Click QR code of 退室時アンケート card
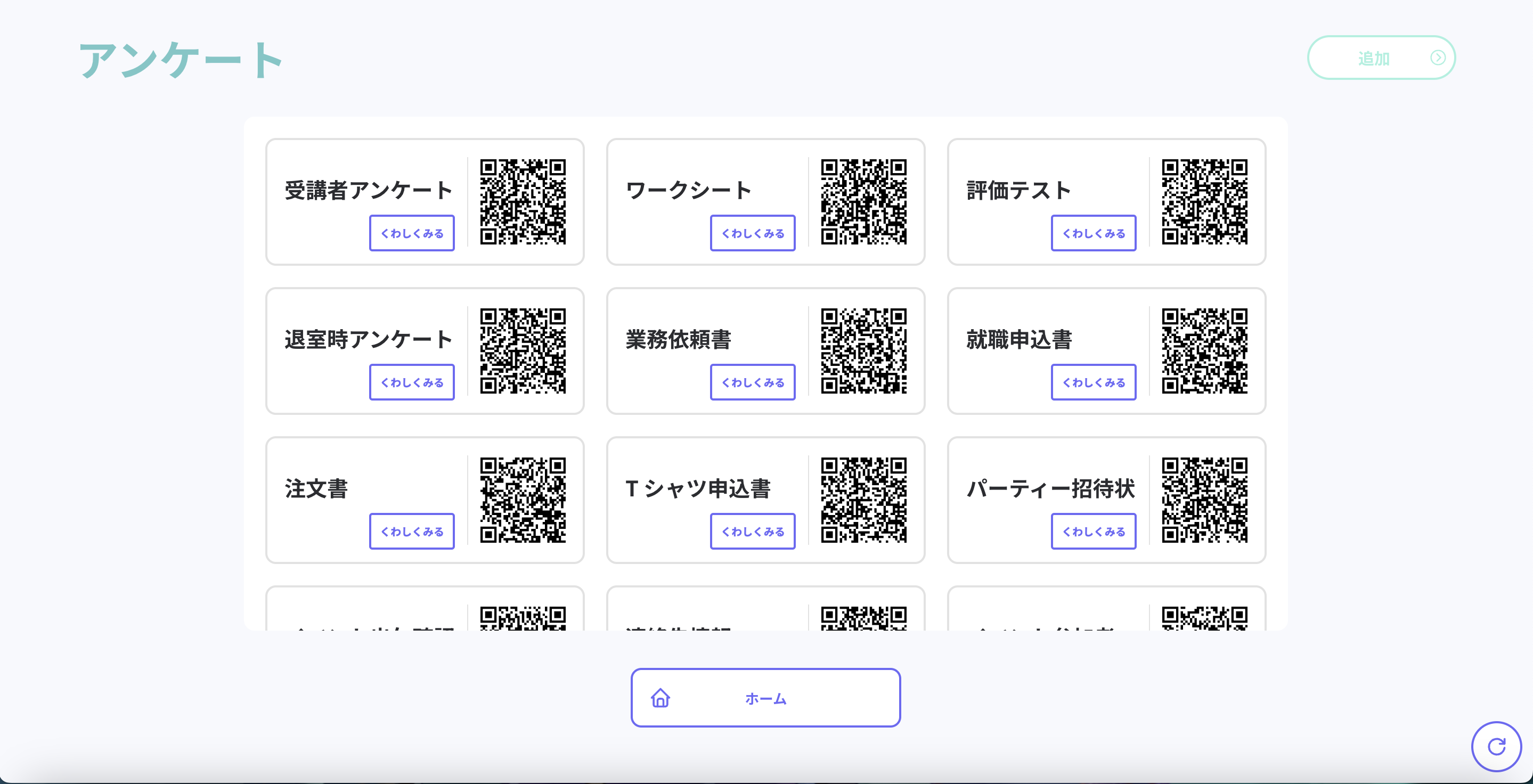Screen dimensions: 1533x784 click(x=523, y=351)
